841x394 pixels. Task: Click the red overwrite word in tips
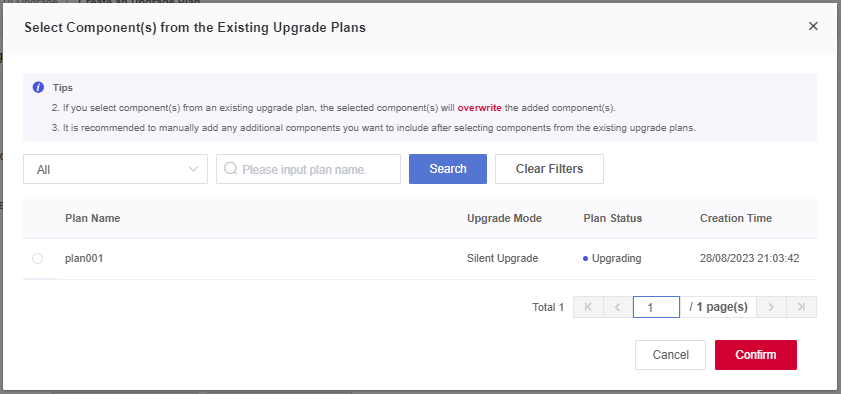[x=479, y=108]
